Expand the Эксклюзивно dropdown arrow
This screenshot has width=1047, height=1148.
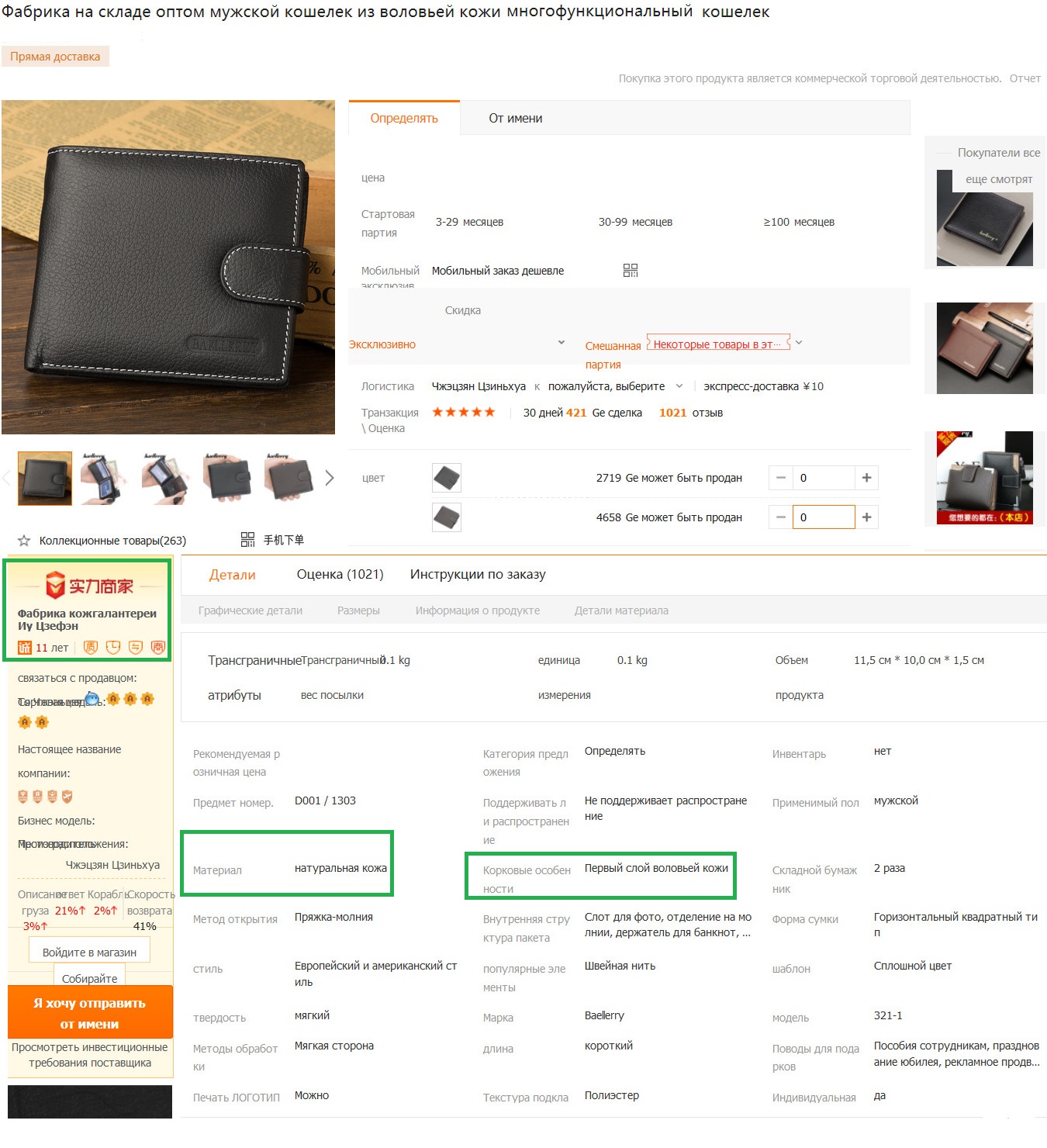[562, 342]
